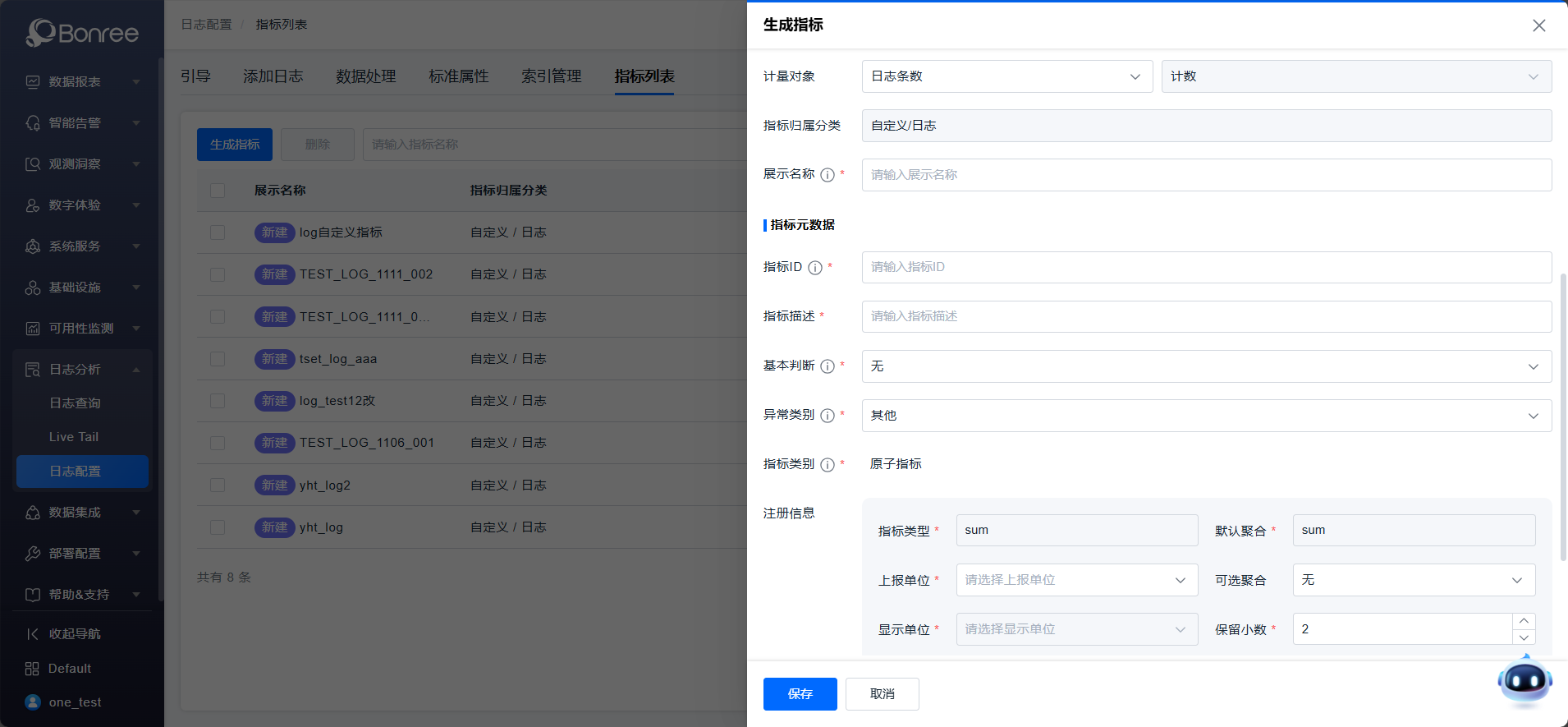Click the 取消 button
1568x727 pixels.
pyautogui.click(x=882, y=694)
